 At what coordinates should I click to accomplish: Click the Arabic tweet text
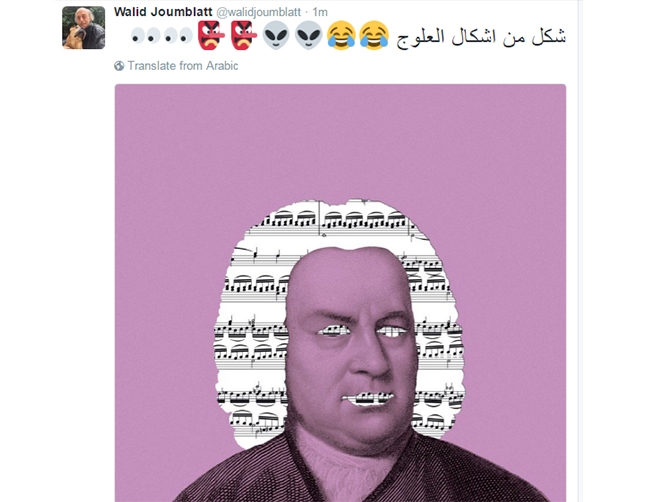[x=481, y=36]
